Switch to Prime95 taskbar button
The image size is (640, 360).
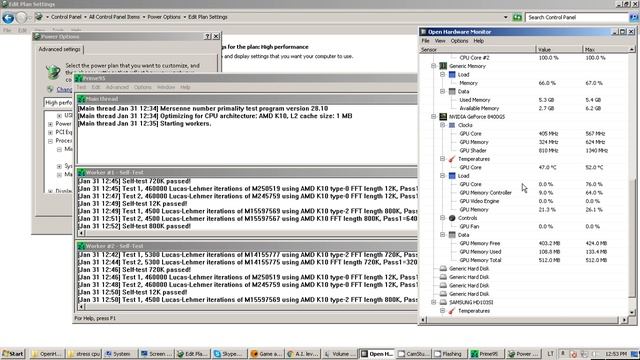485,354
